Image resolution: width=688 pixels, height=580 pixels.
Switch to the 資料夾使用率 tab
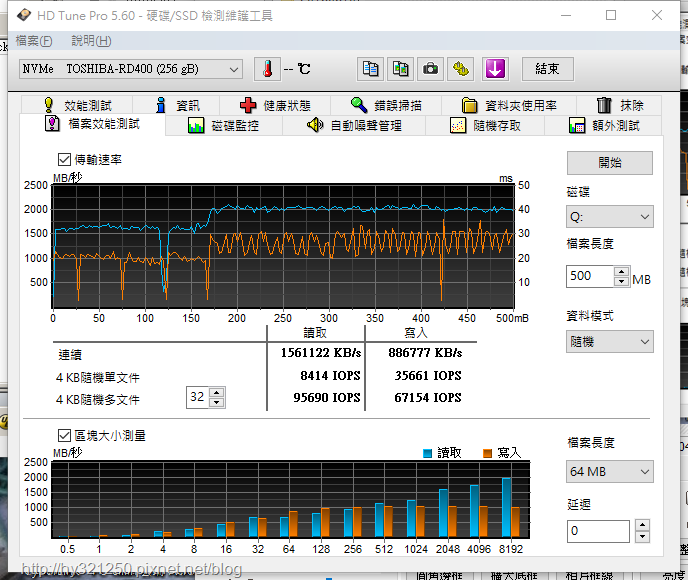coord(509,105)
